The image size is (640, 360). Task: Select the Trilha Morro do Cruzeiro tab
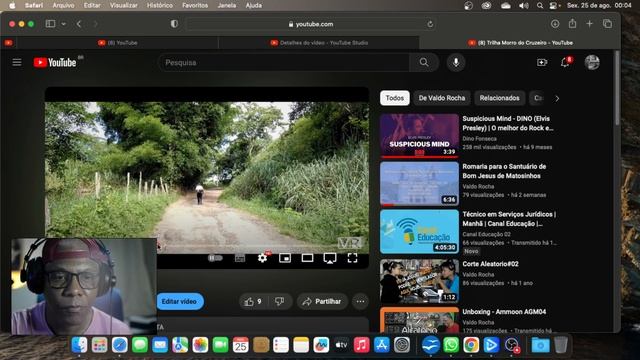520,42
